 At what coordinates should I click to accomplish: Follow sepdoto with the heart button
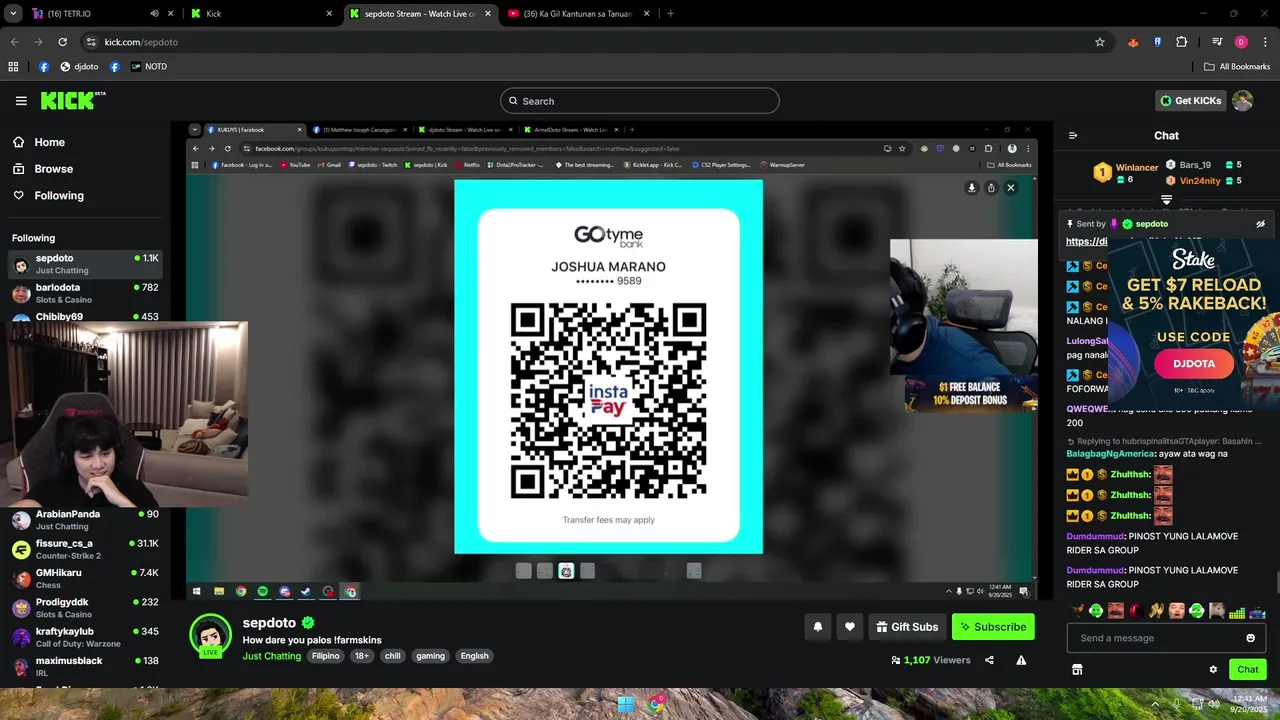[849, 627]
